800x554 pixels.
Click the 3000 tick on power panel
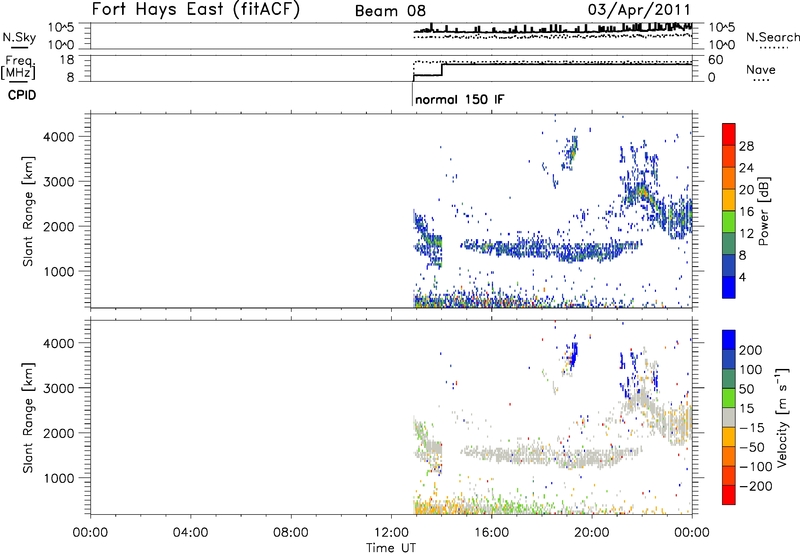(59, 182)
